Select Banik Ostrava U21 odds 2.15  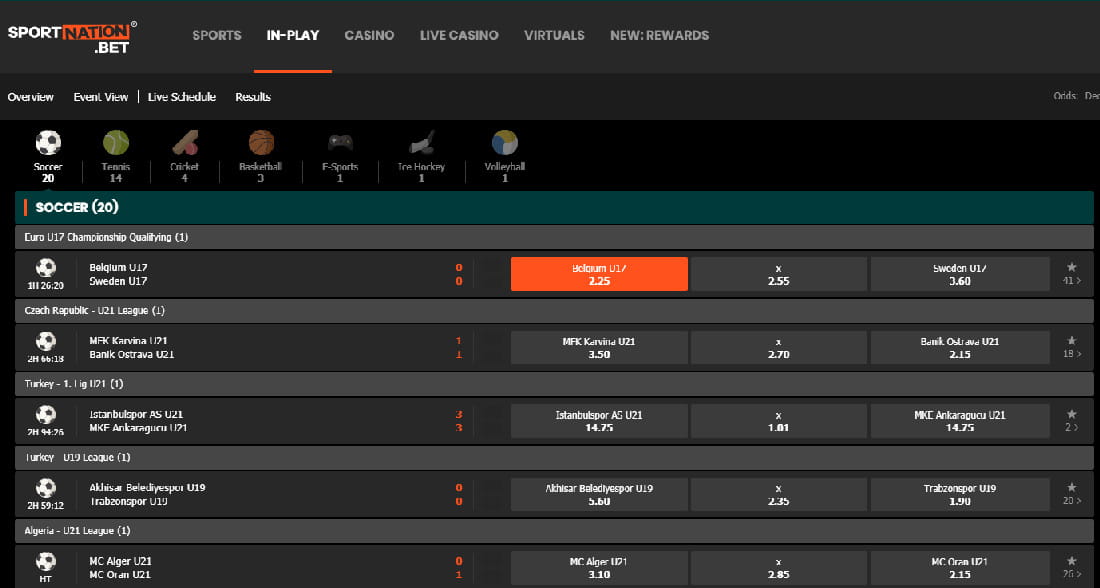960,347
